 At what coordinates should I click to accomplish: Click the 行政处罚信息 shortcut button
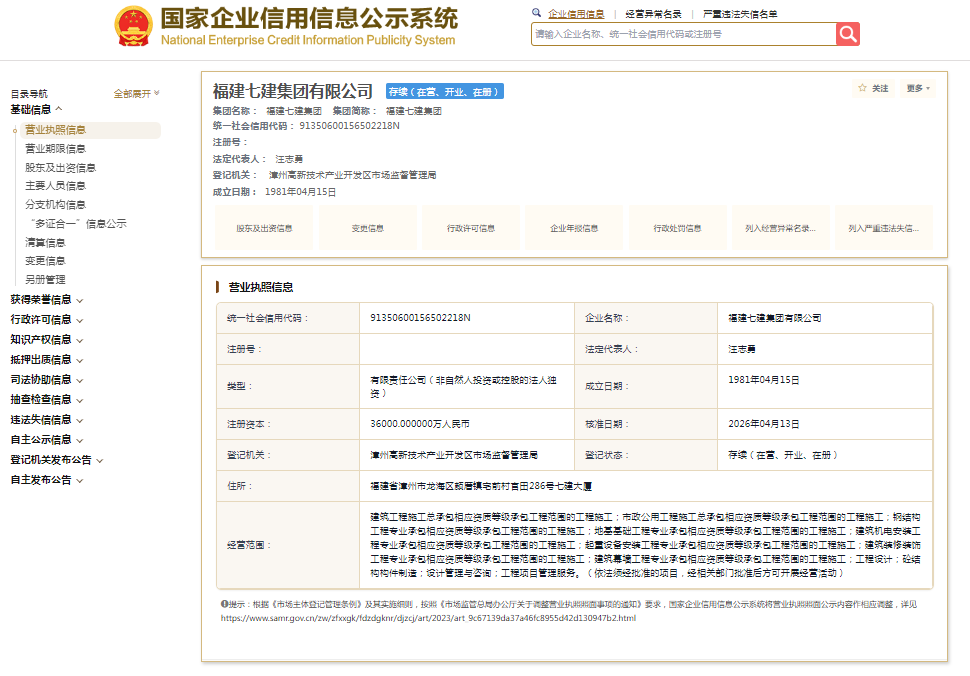pyautogui.click(x=677, y=228)
